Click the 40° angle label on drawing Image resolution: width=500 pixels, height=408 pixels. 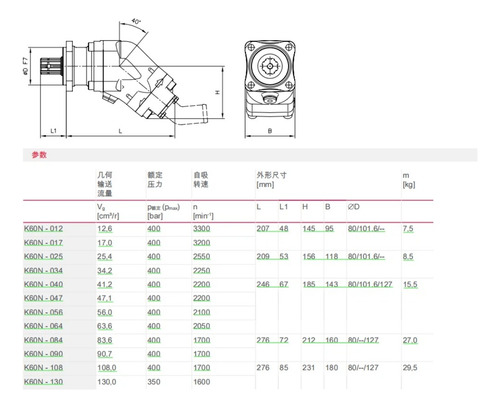click(136, 22)
